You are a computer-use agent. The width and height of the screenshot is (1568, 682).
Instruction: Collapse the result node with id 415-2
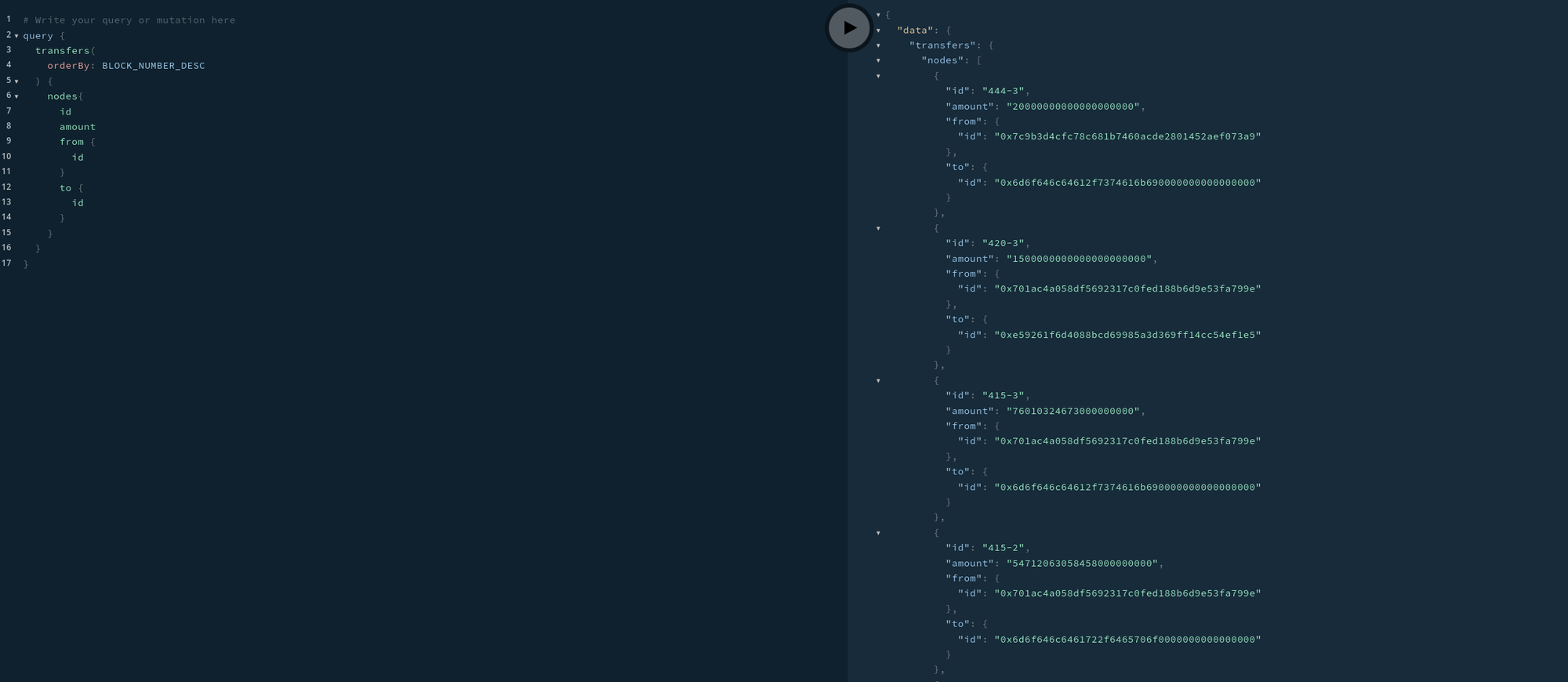tap(878, 533)
